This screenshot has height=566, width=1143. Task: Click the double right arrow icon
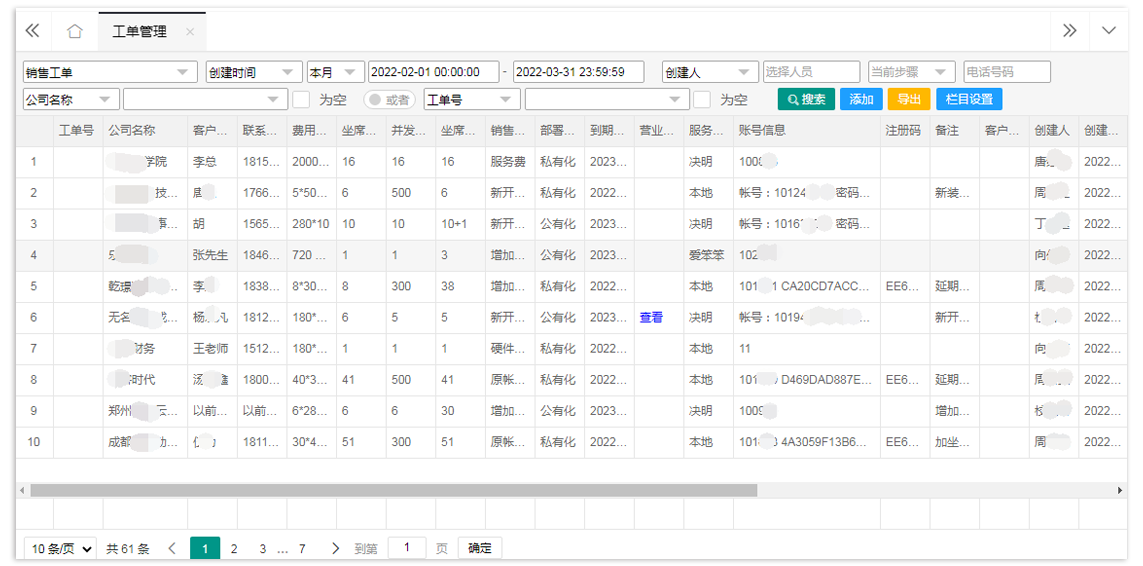click(1069, 31)
